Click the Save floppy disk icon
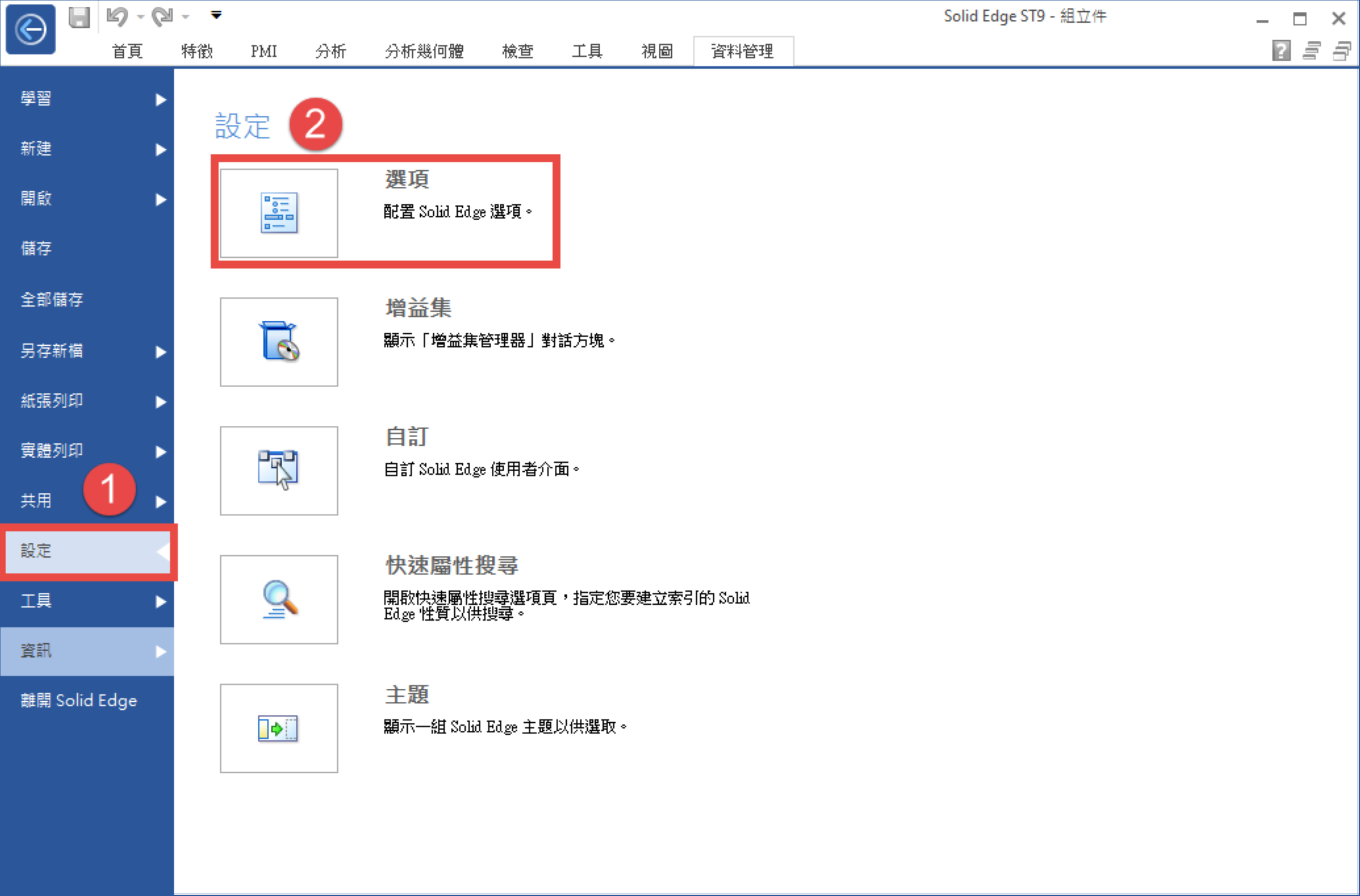This screenshot has height=896, width=1360. (80, 17)
